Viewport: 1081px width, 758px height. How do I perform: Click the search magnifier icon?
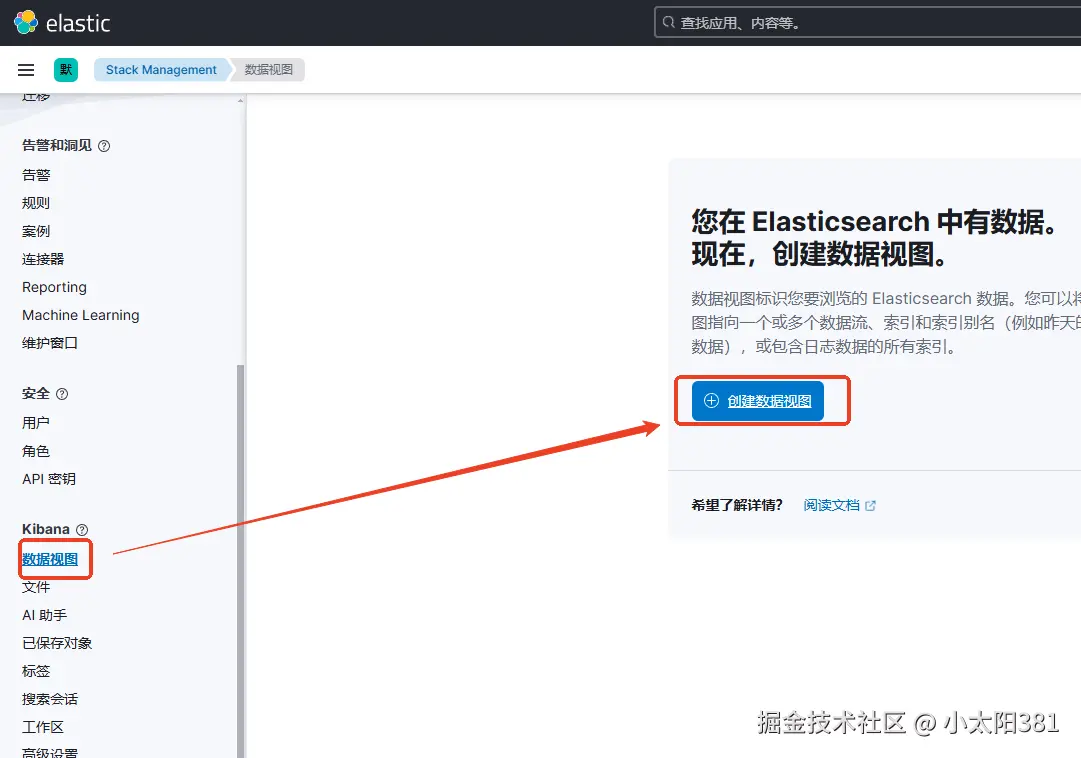[x=668, y=23]
